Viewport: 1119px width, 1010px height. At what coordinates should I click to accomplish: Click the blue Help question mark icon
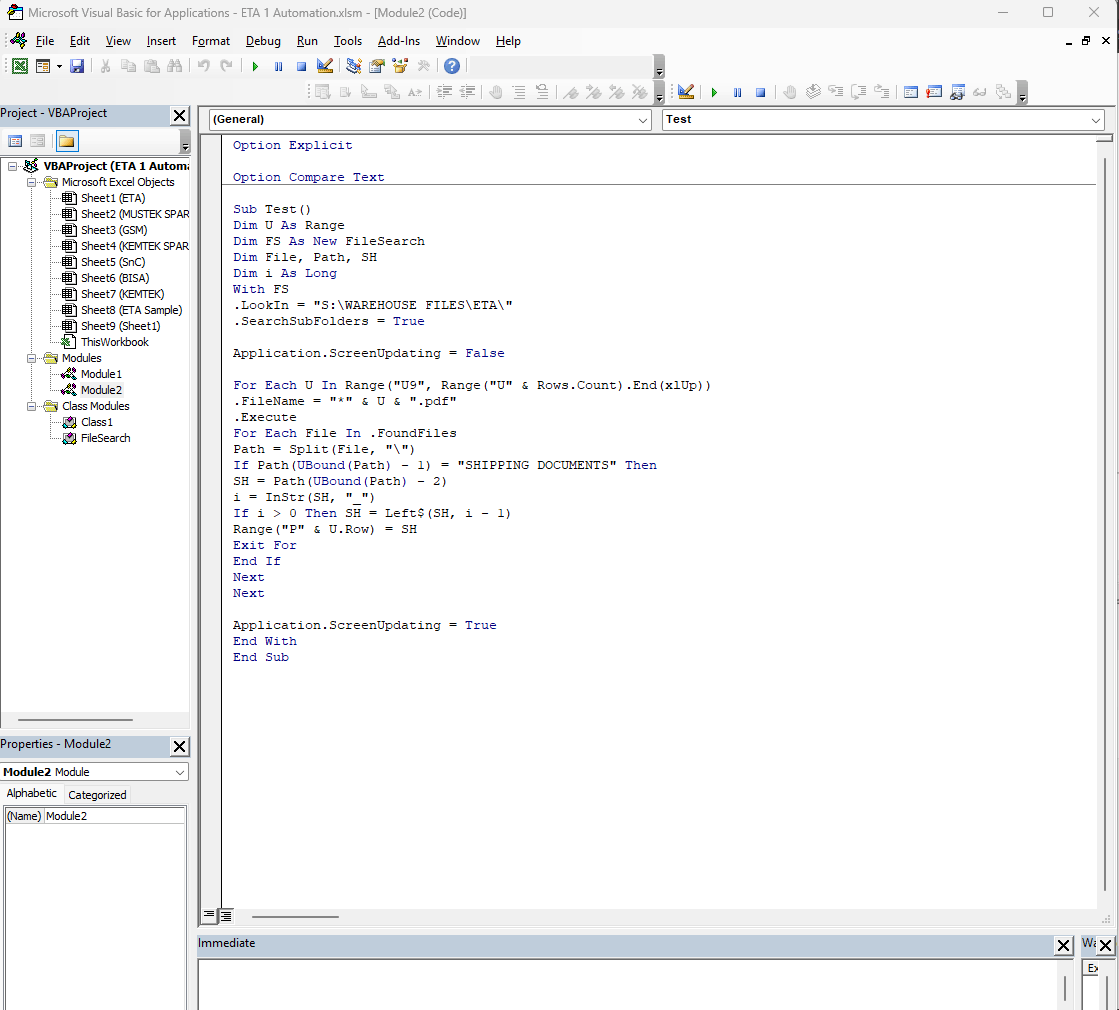click(x=452, y=66)
